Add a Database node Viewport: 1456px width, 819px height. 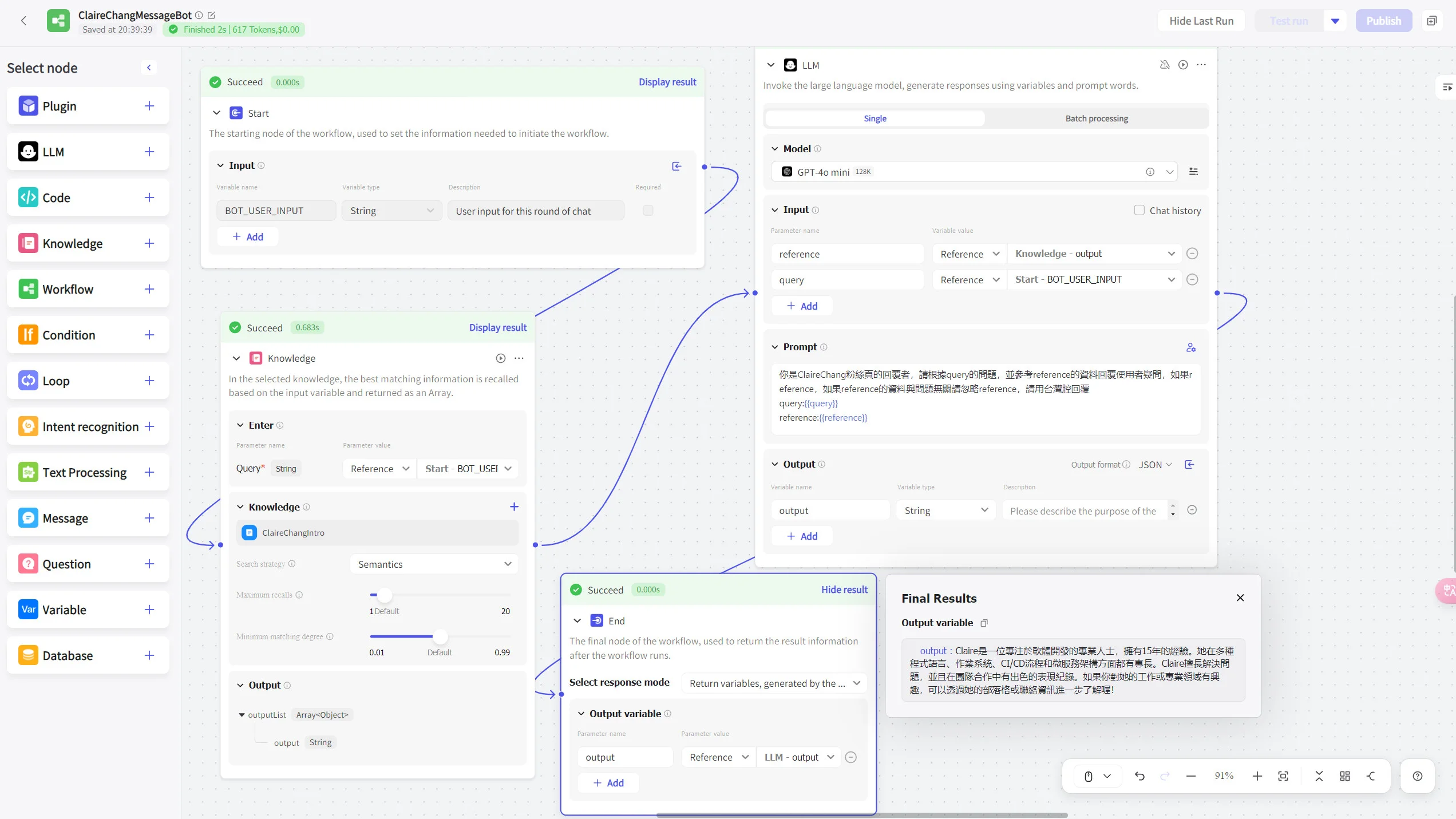point(149,655)
